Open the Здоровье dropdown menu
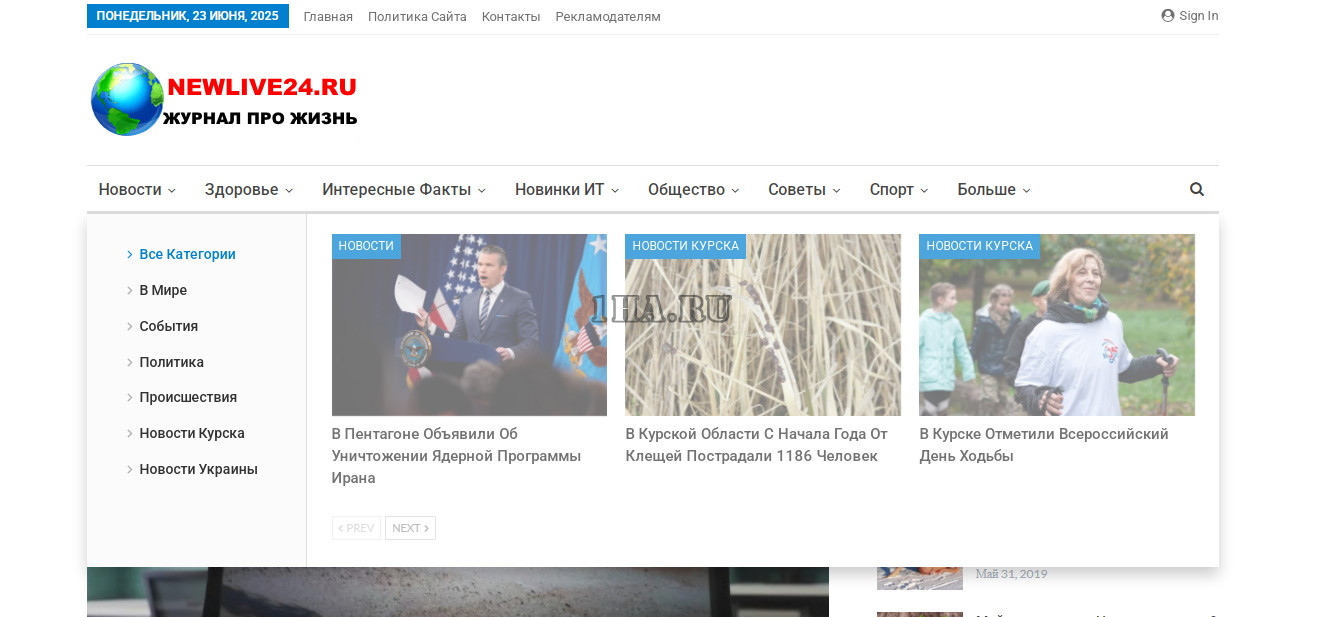The height and width of the screenshot is (617, 1324). coord(248,190)
